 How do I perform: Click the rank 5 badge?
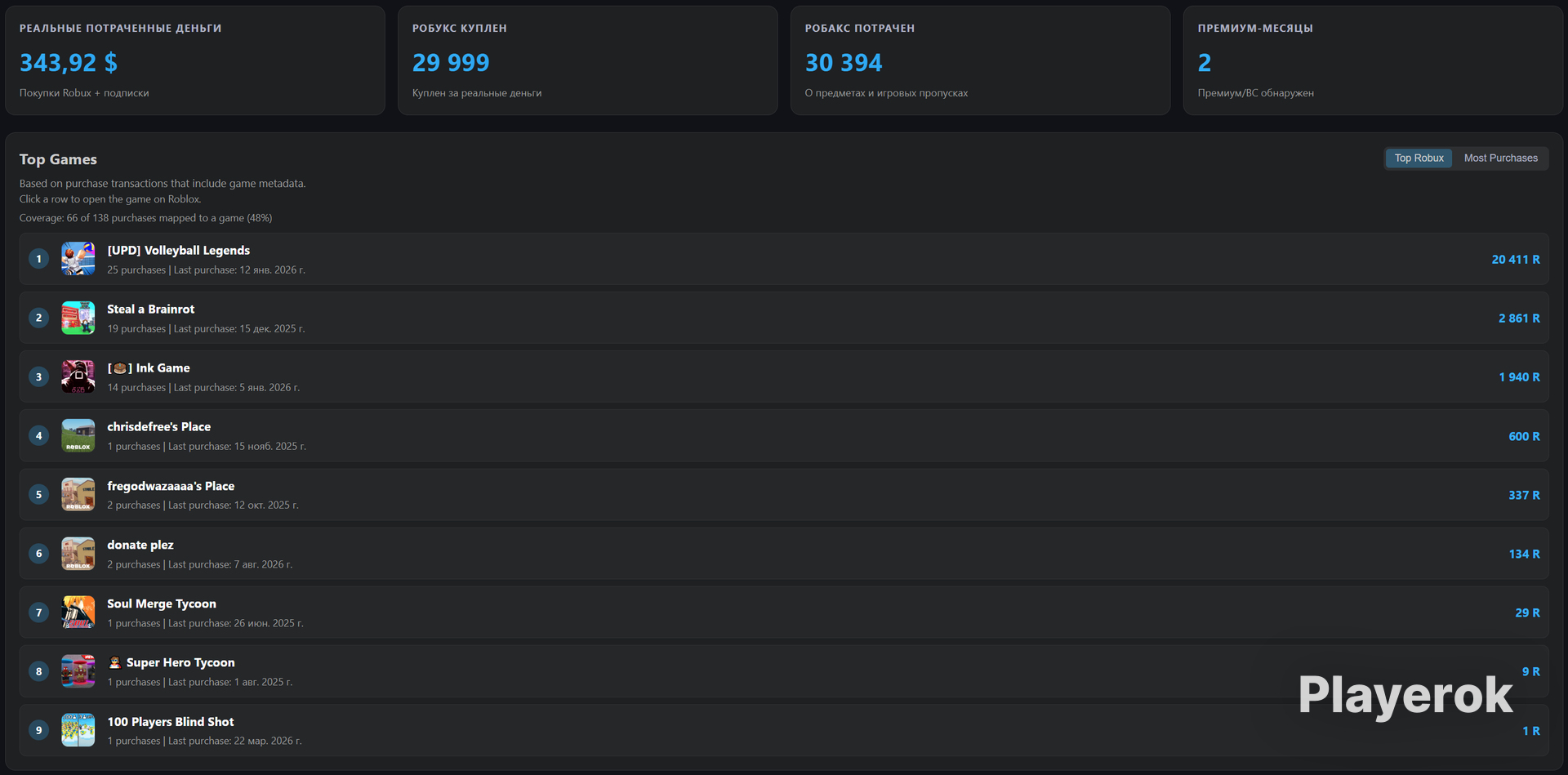click(38, 494)
